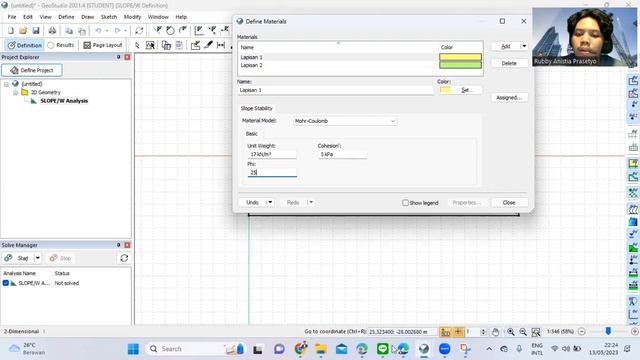Open the blue Zoom app on taskbar
The image size is (640, 360).
pos(444,349)
